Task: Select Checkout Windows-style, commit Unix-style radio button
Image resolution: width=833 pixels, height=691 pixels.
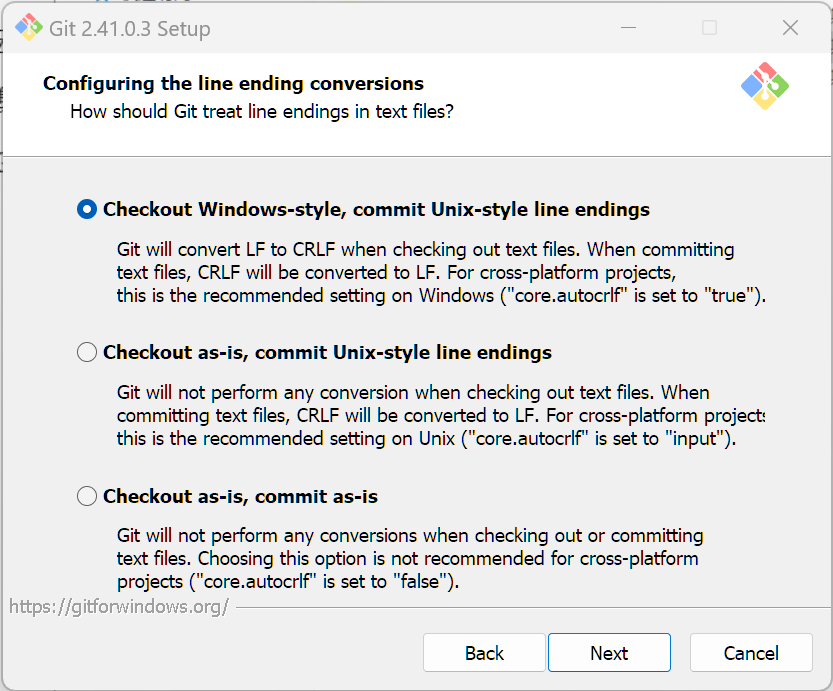Action: coord(88,209)
